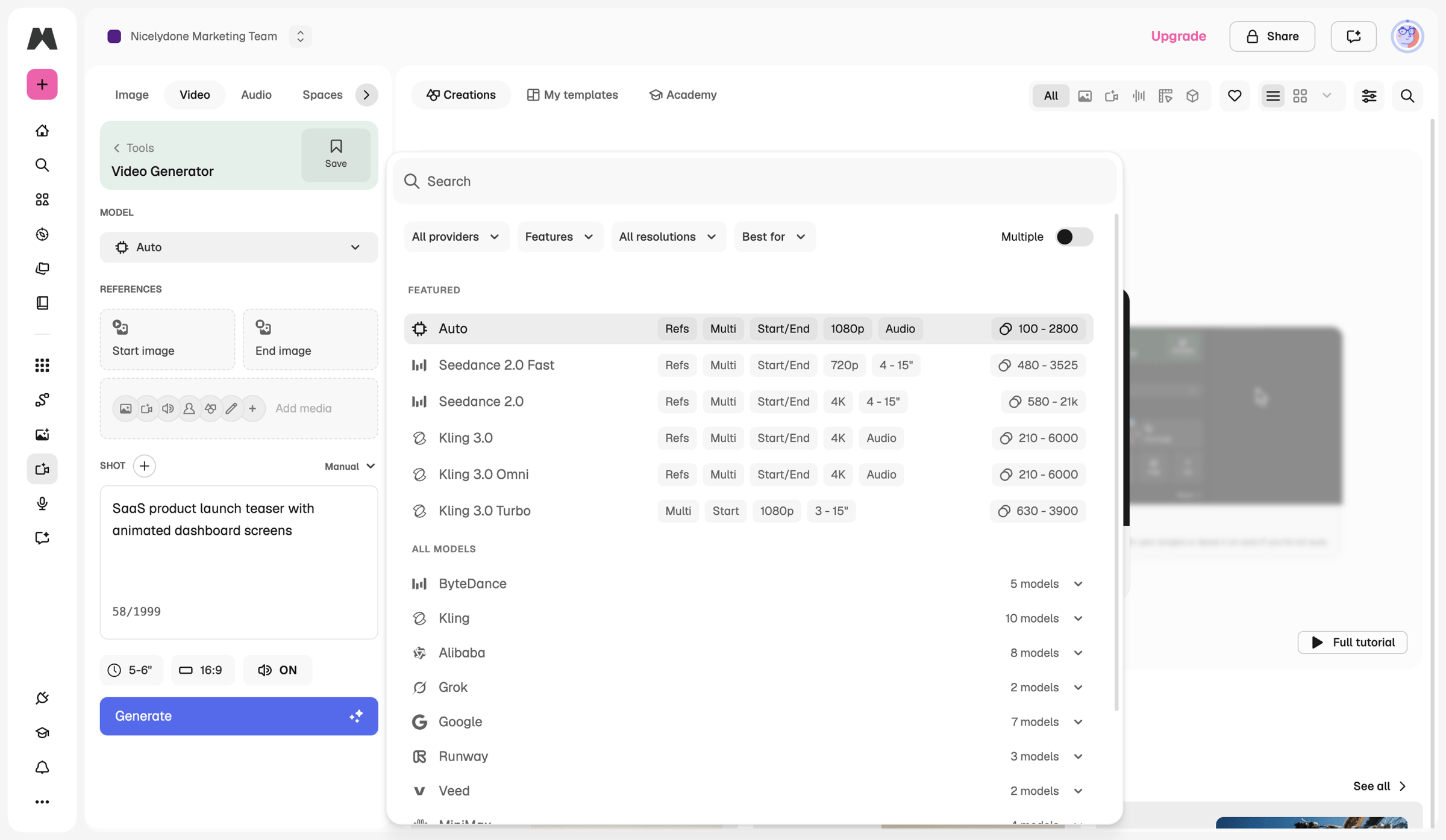Select the video generator sidebar icon
This screenshot has width=1446, height=840.
[42, 469]
